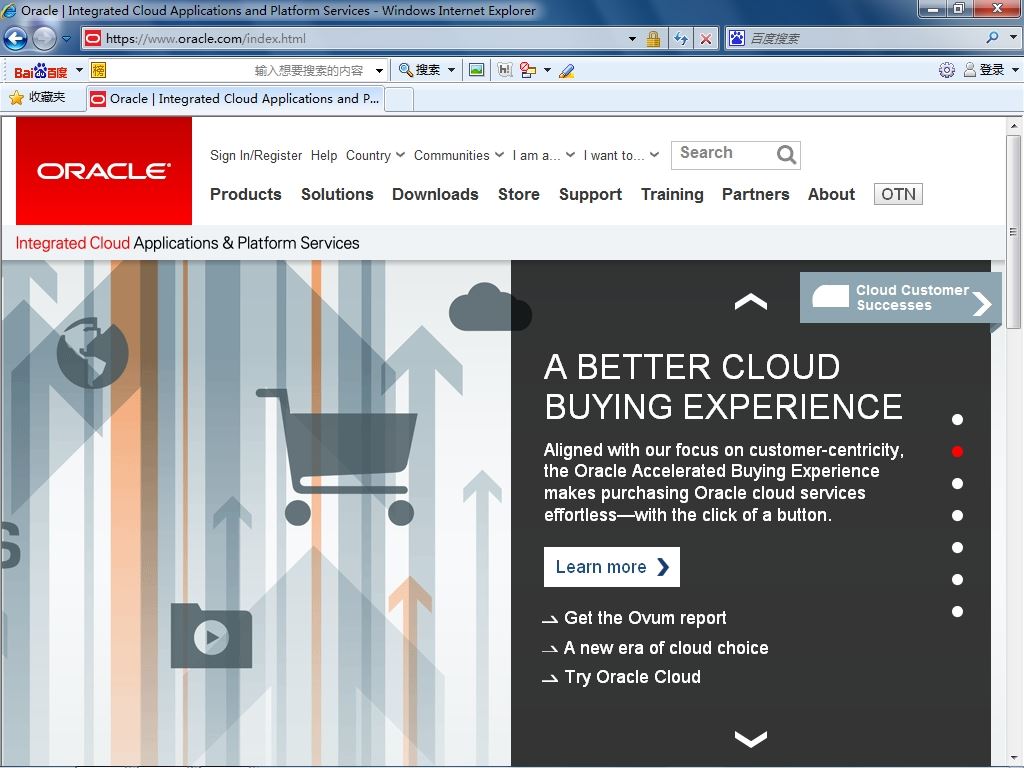Click the popup blocker toolbar icon
The height and width of the screenshot is (768, 1024).
click(528, 70)
